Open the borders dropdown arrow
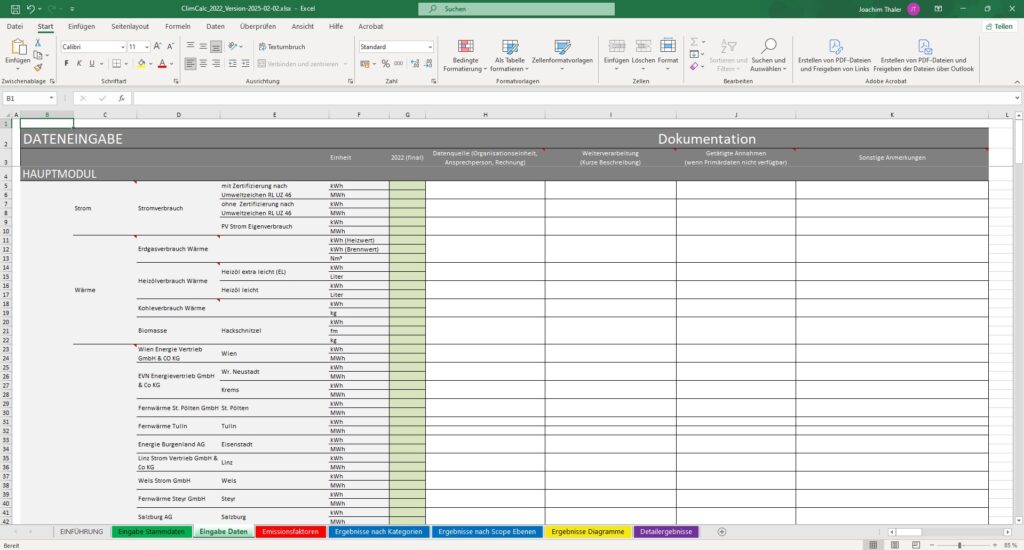Viewport: 1024px width, 550px height. click(x=126, y=64)
